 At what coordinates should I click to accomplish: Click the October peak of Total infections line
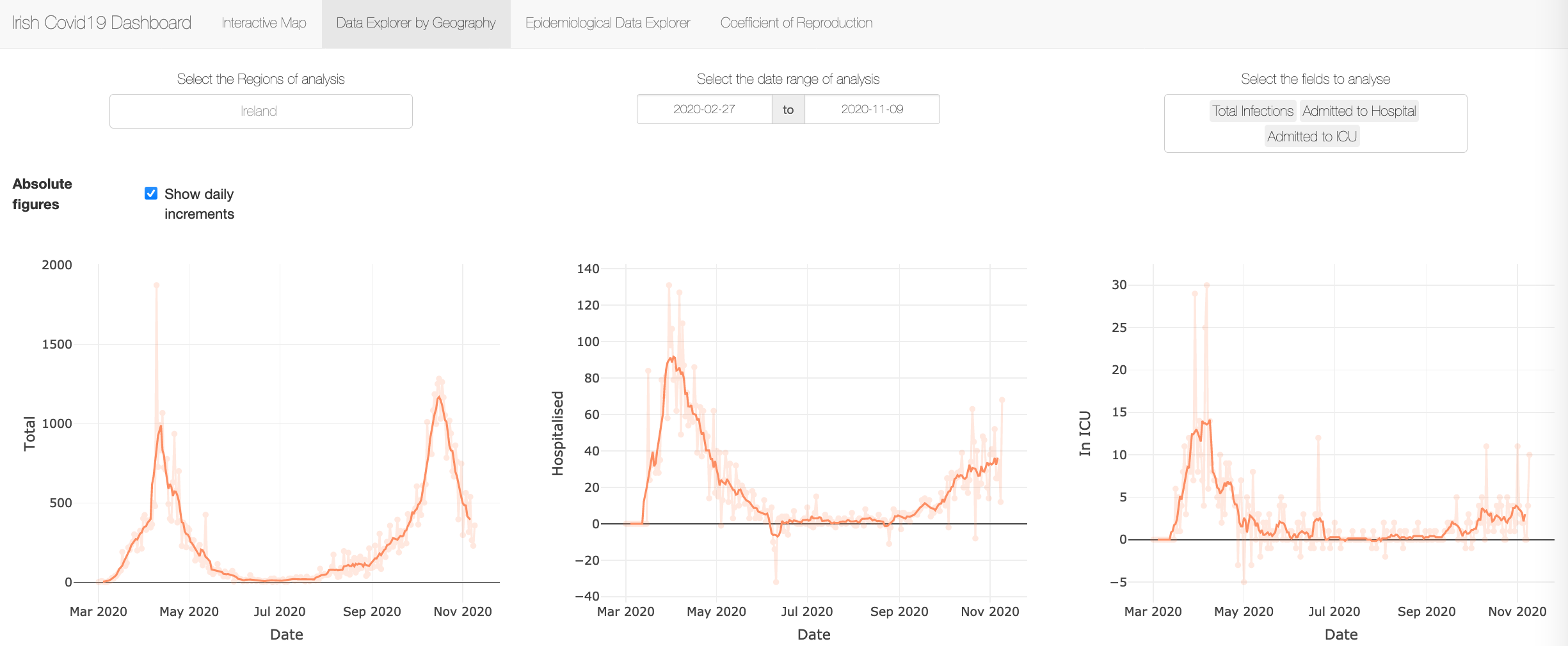(x=439, y=397)
